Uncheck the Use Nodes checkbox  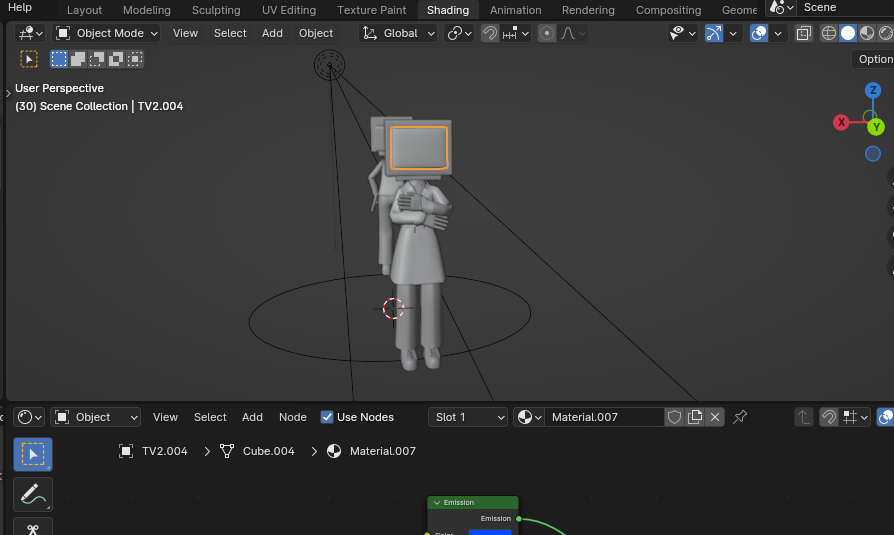[x=327, y=417]
